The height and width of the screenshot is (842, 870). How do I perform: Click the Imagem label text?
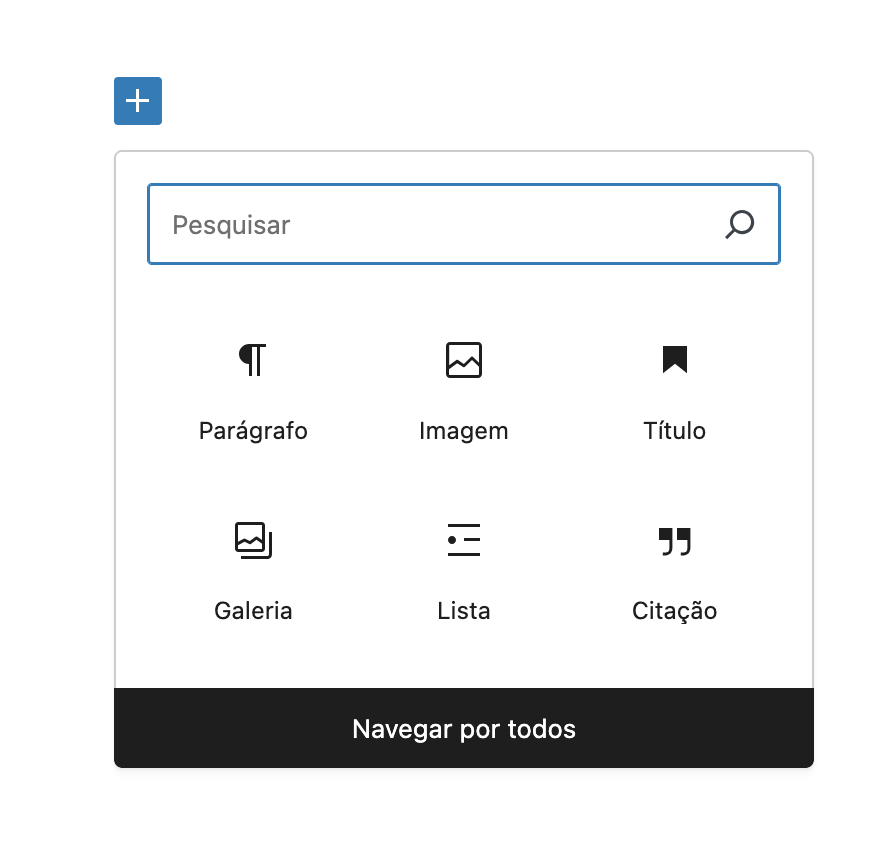coord(464,431)
